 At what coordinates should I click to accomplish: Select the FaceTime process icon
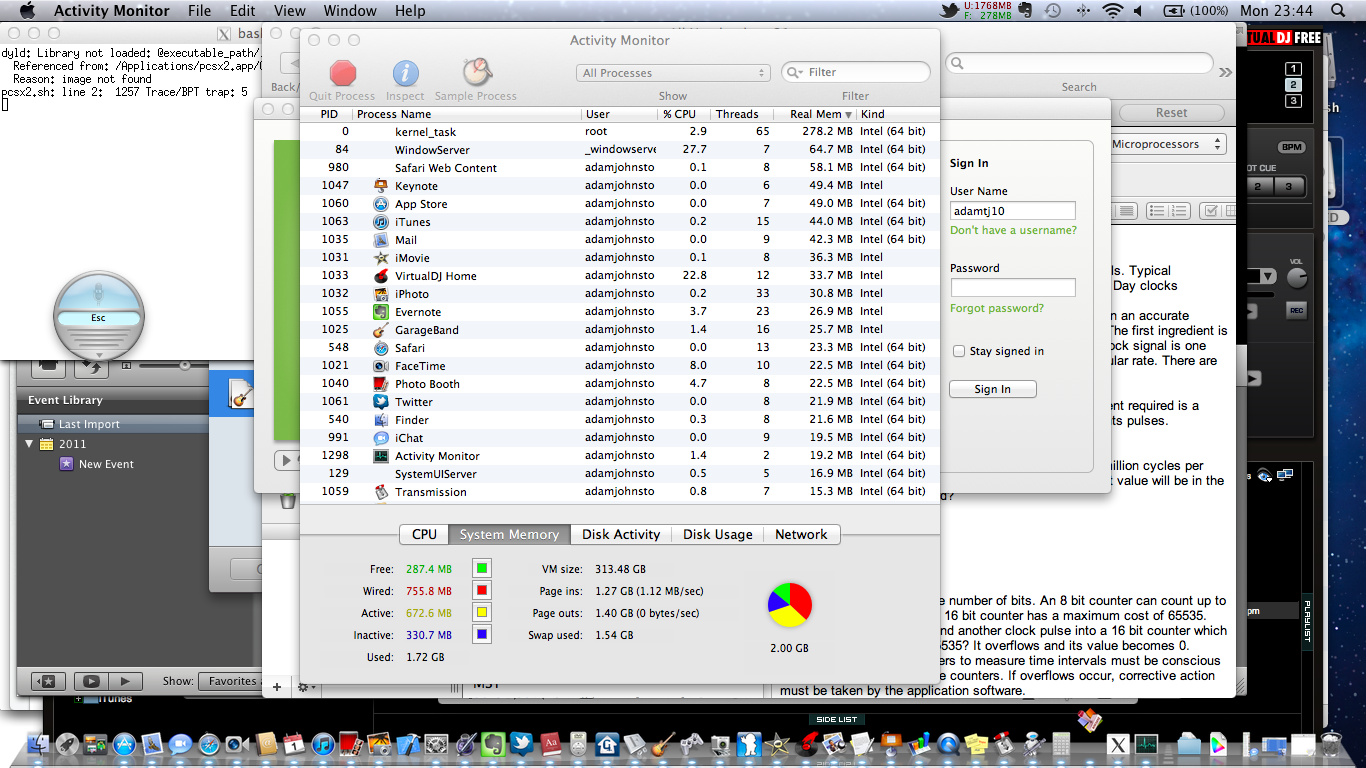tap(381, 366)
